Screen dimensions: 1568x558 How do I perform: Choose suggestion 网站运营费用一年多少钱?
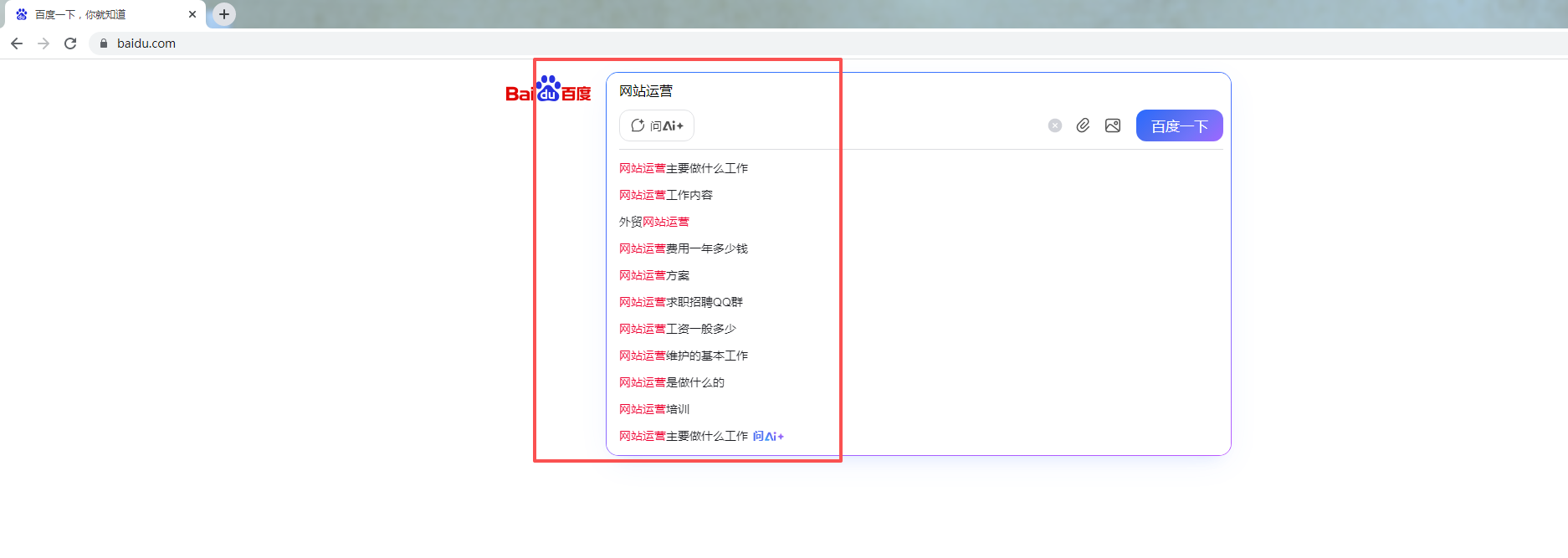[x=684, y=248]
